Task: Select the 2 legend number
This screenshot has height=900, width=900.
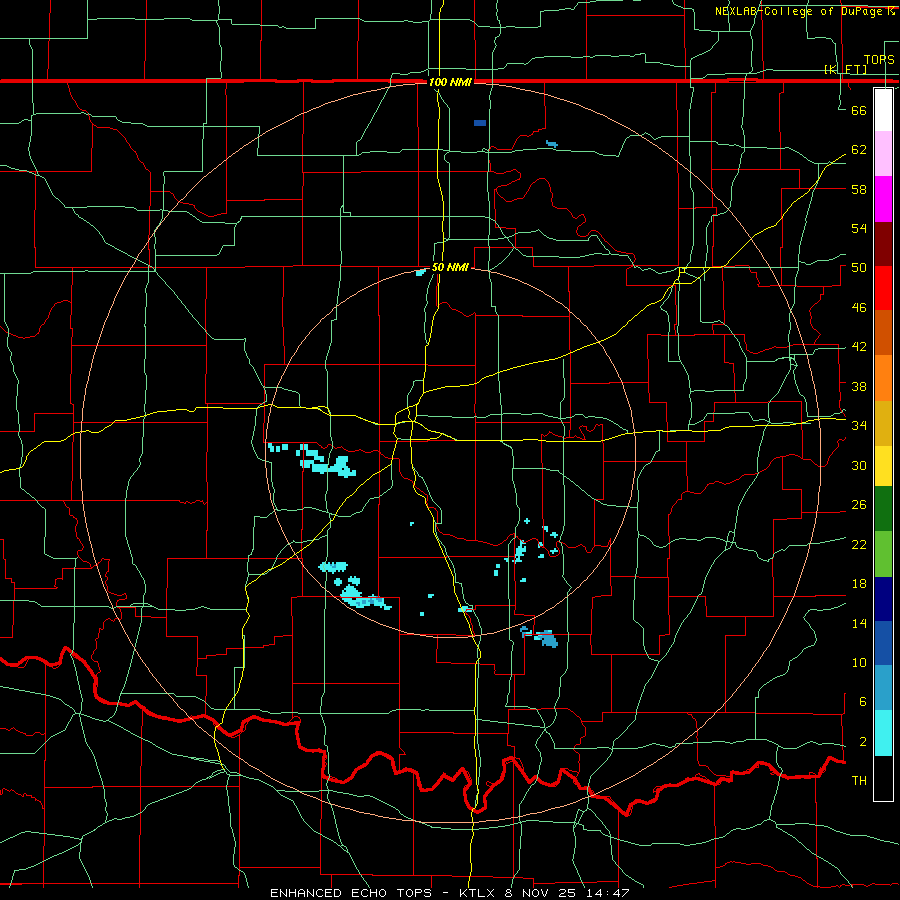Action: [x=862, y=742]
